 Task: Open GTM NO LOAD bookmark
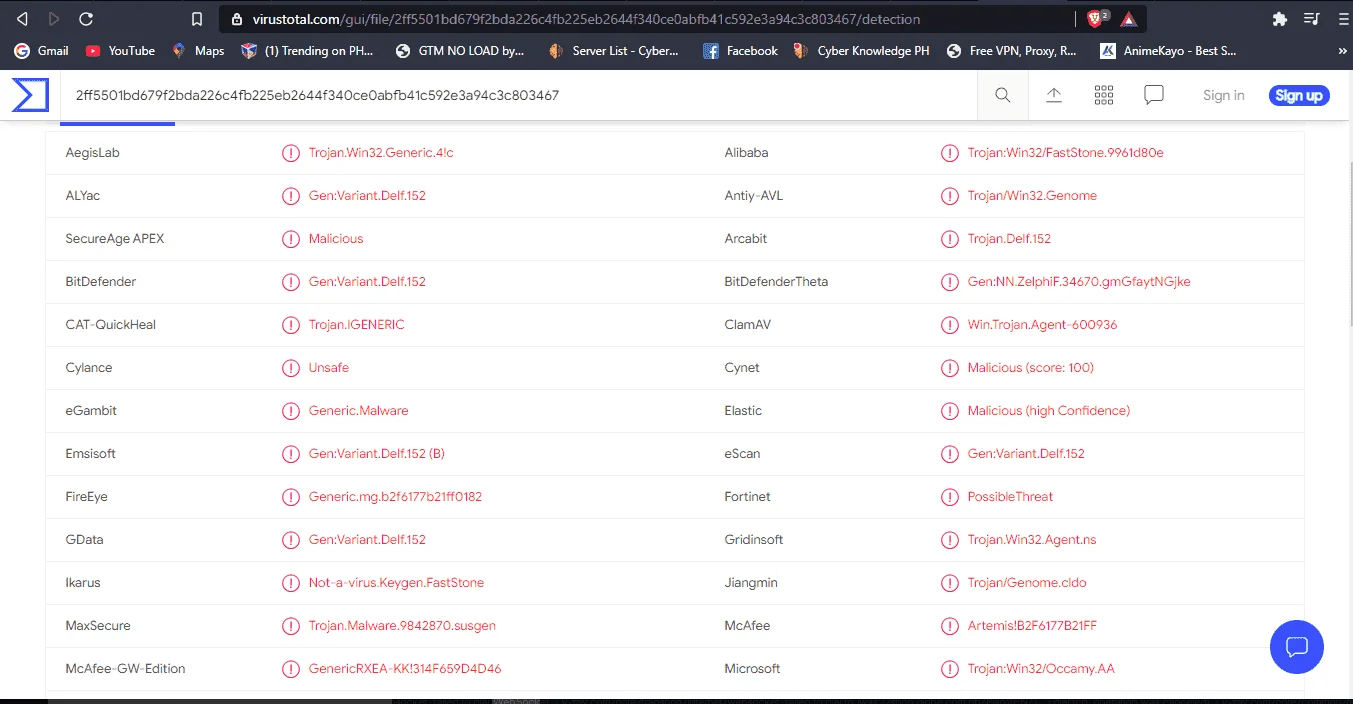pyautogui.click(x=460, y=51)
